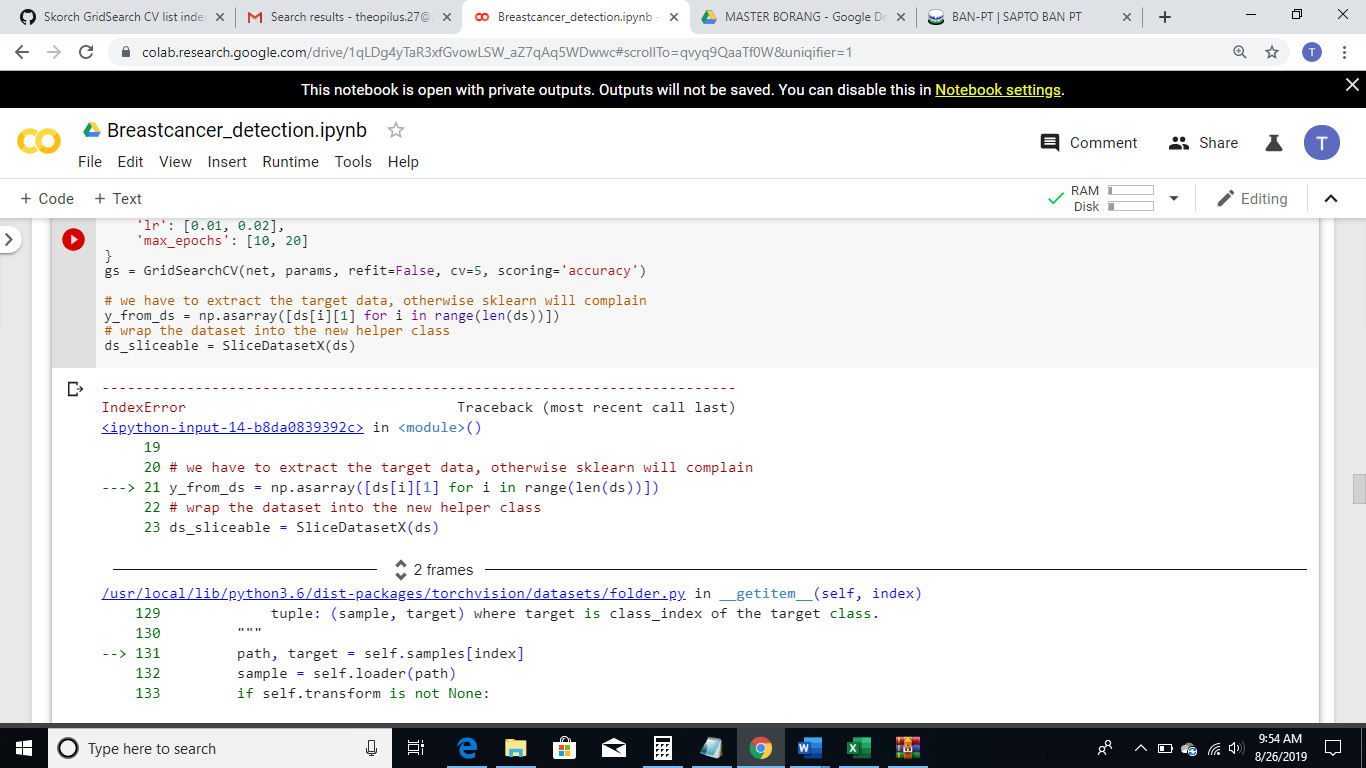Go forward in browser
This screenshot has height=768, width=1366.
54,52
